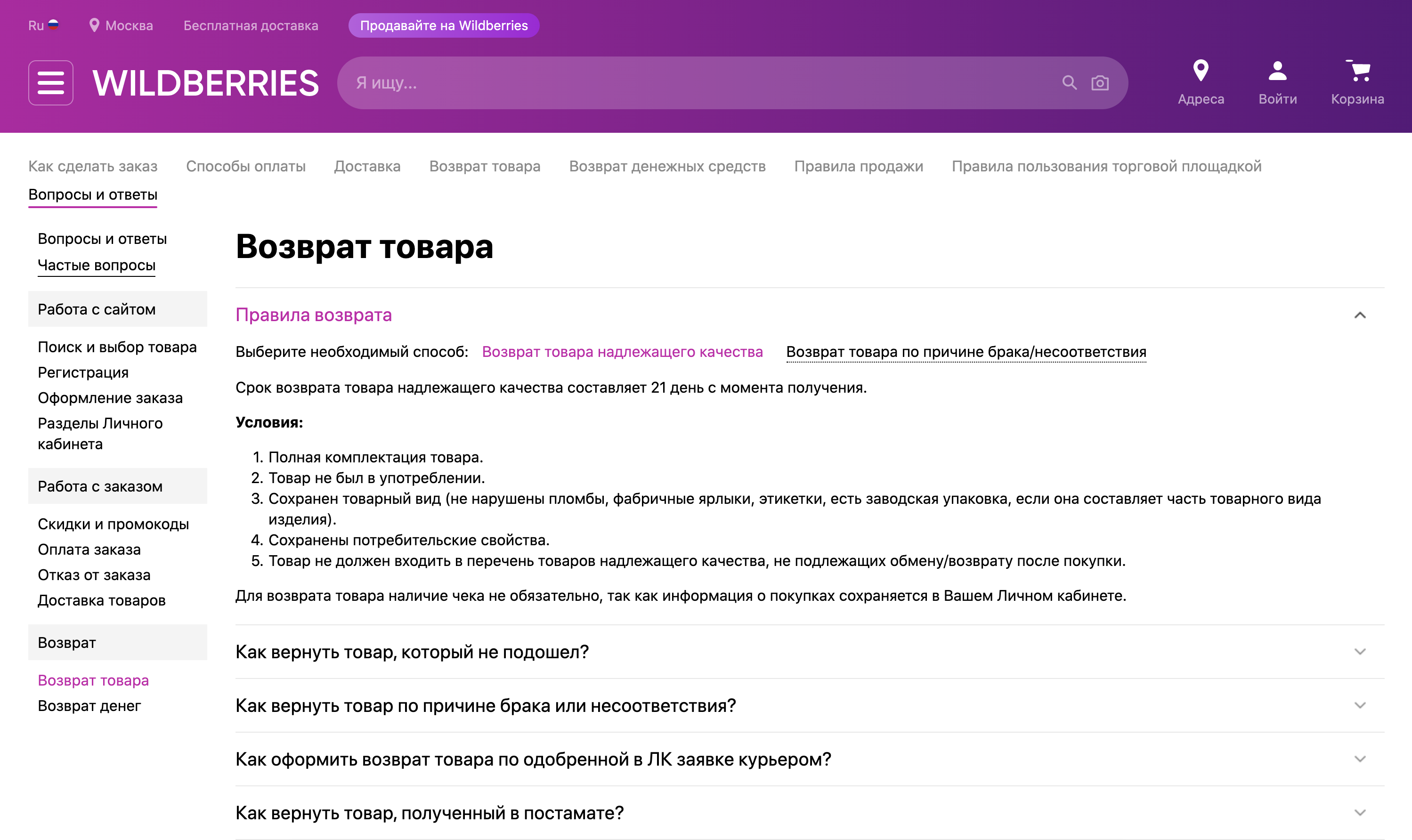Expand Как вернуть товар, который не подошел
Viewport: 1412px width, 840px height.
[1359, 652]
